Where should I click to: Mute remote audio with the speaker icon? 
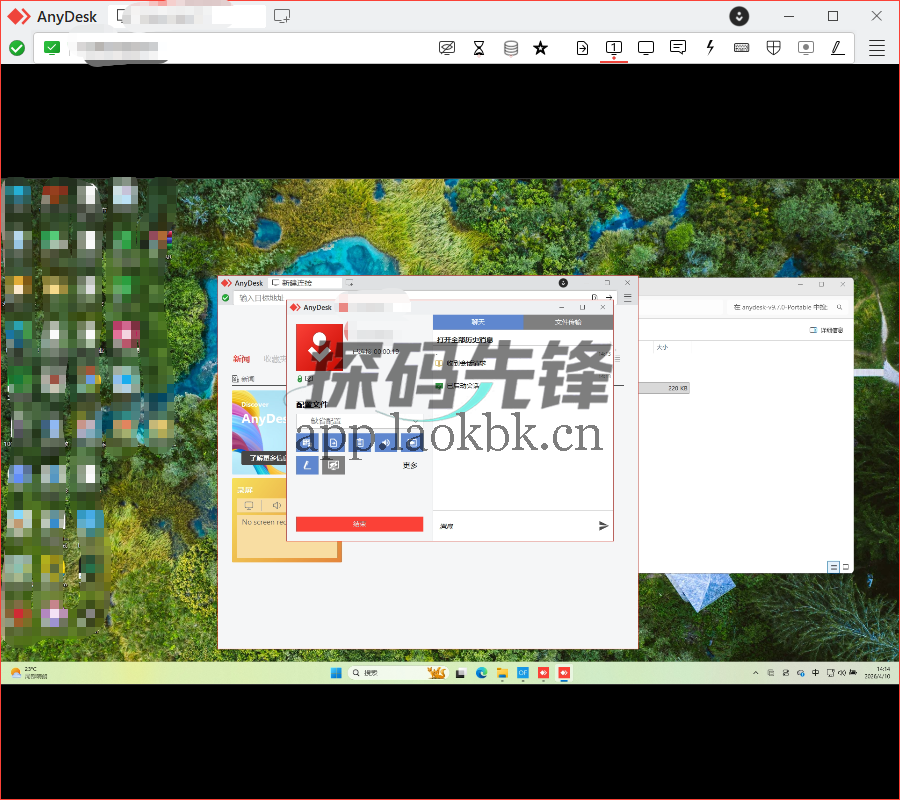[385, 441]
